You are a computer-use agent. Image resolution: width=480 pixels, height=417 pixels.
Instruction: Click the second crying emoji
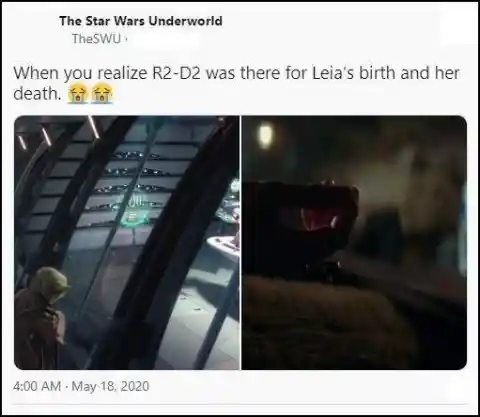point(102,94)
